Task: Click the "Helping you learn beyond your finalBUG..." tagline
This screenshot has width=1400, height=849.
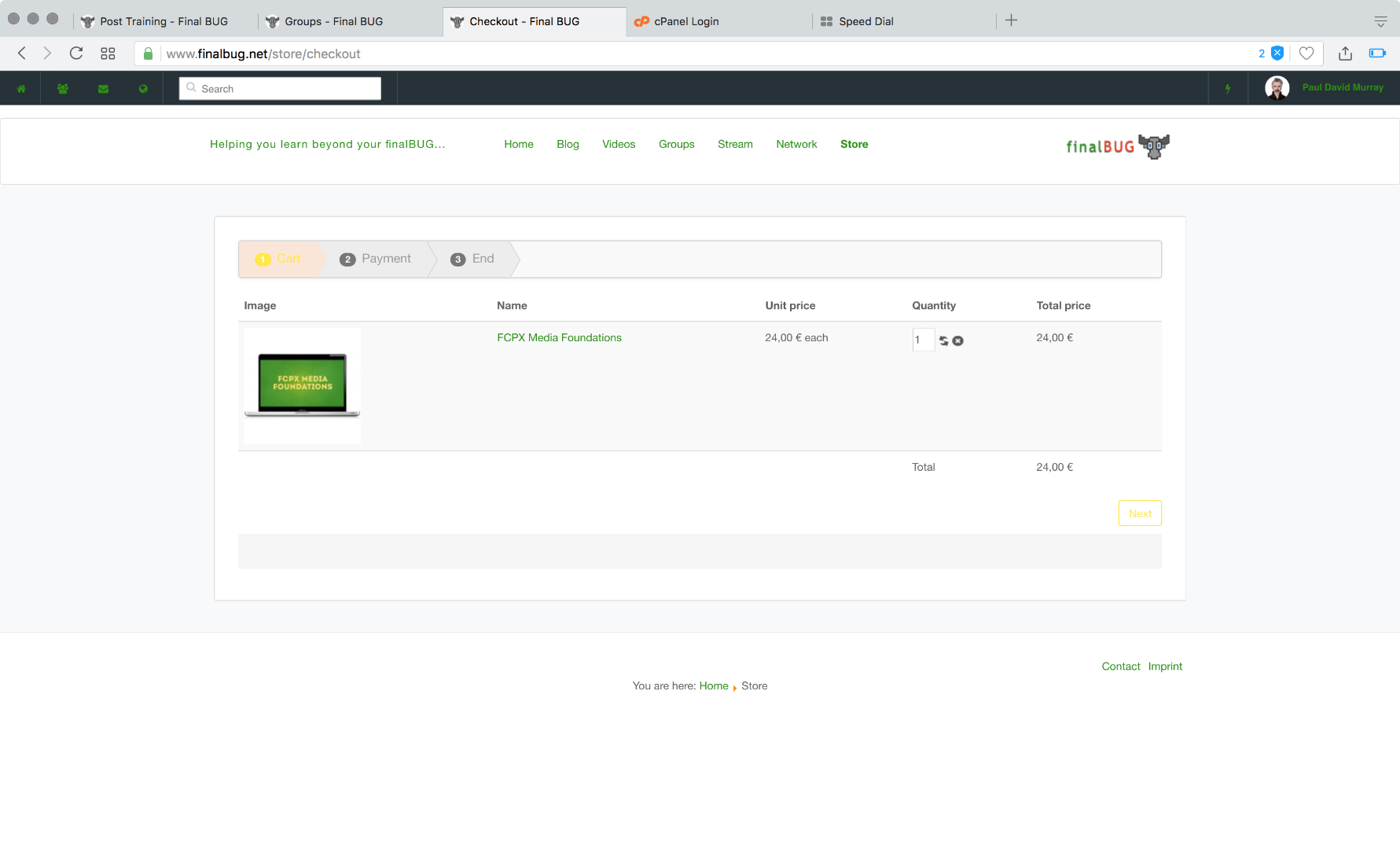Action: [x=327, y=144]
